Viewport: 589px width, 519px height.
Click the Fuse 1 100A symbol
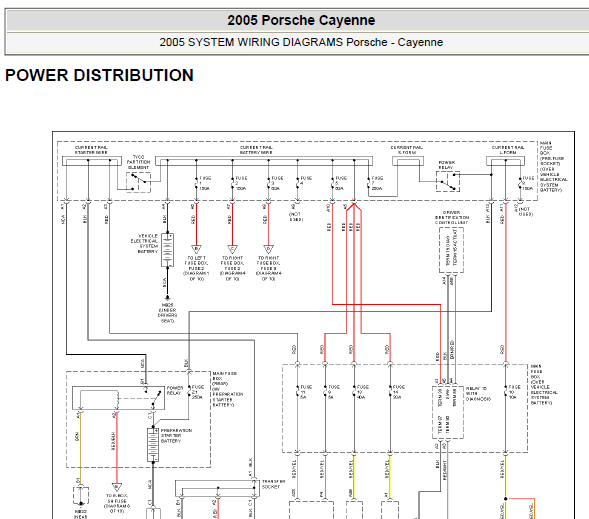196,183
